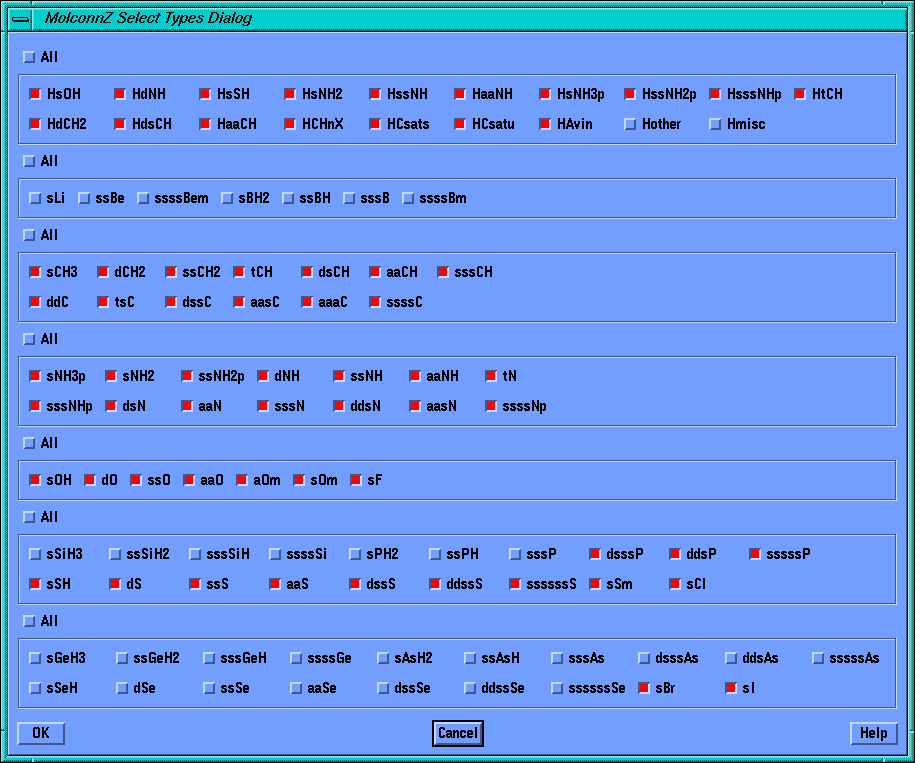Enable the Hother checkbox

click(630, 124)
